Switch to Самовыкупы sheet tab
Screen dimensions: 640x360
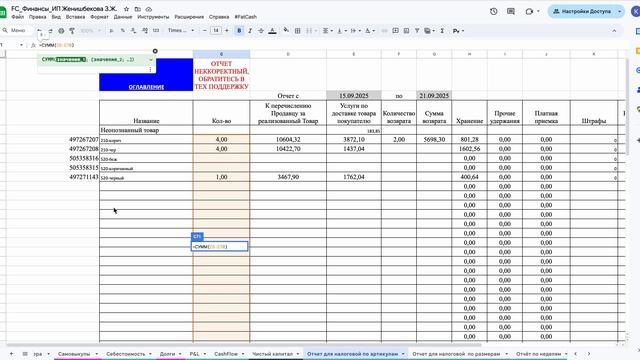pyautogui.click(x=78, y=354)
